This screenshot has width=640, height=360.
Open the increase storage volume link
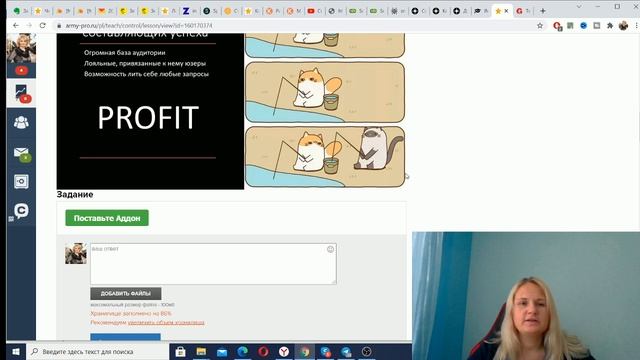tap(166, 322)
